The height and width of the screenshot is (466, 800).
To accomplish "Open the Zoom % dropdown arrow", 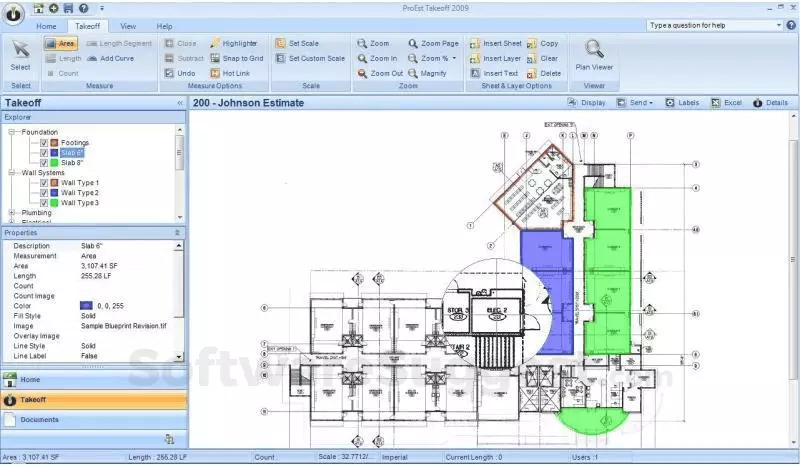I will click(454, 58).
